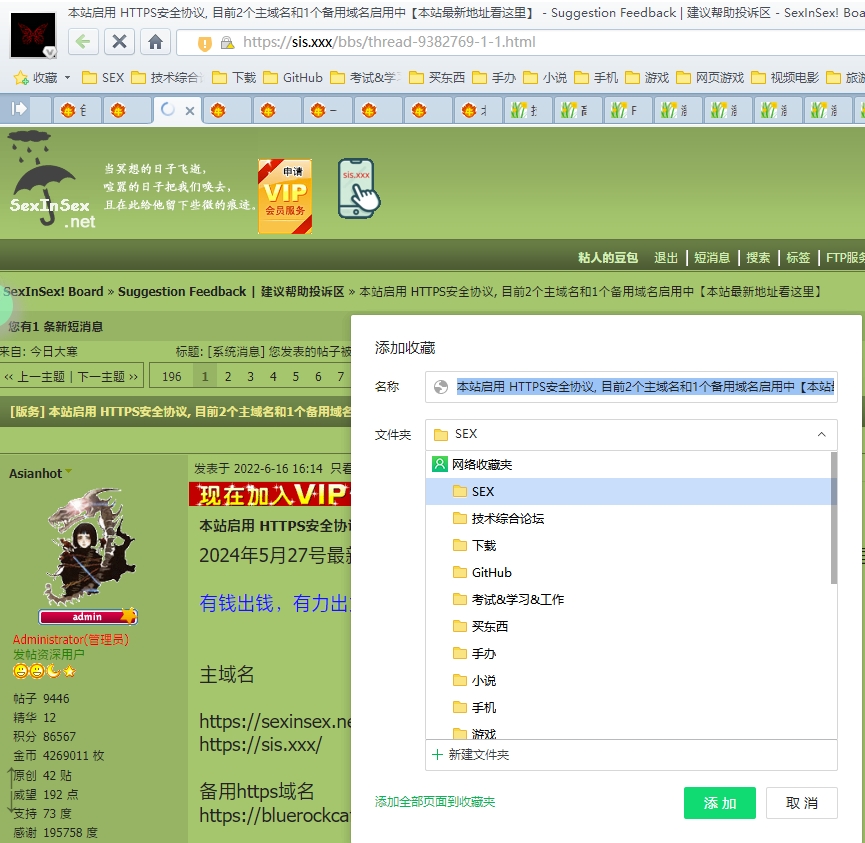Open the butterfly profile avatar
The height and width of the screenshot is (843, 865).
33,35
